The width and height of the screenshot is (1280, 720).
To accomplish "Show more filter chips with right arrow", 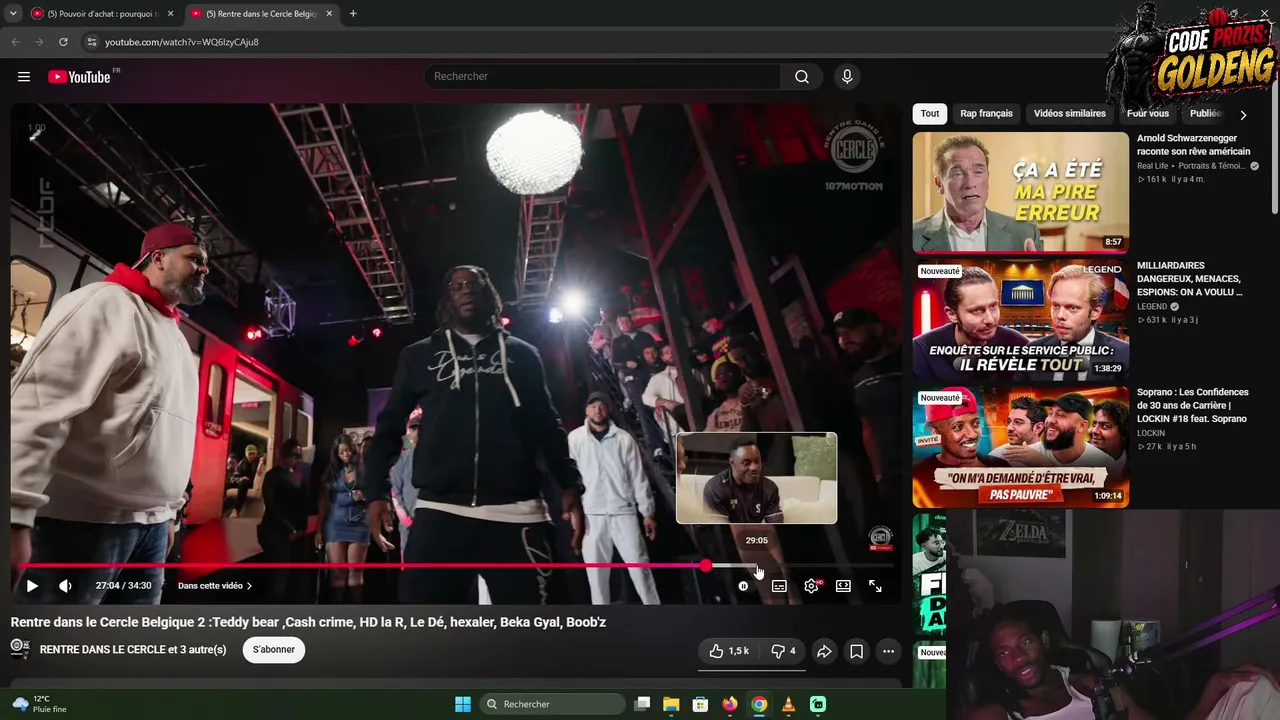I will [1243, 115].
